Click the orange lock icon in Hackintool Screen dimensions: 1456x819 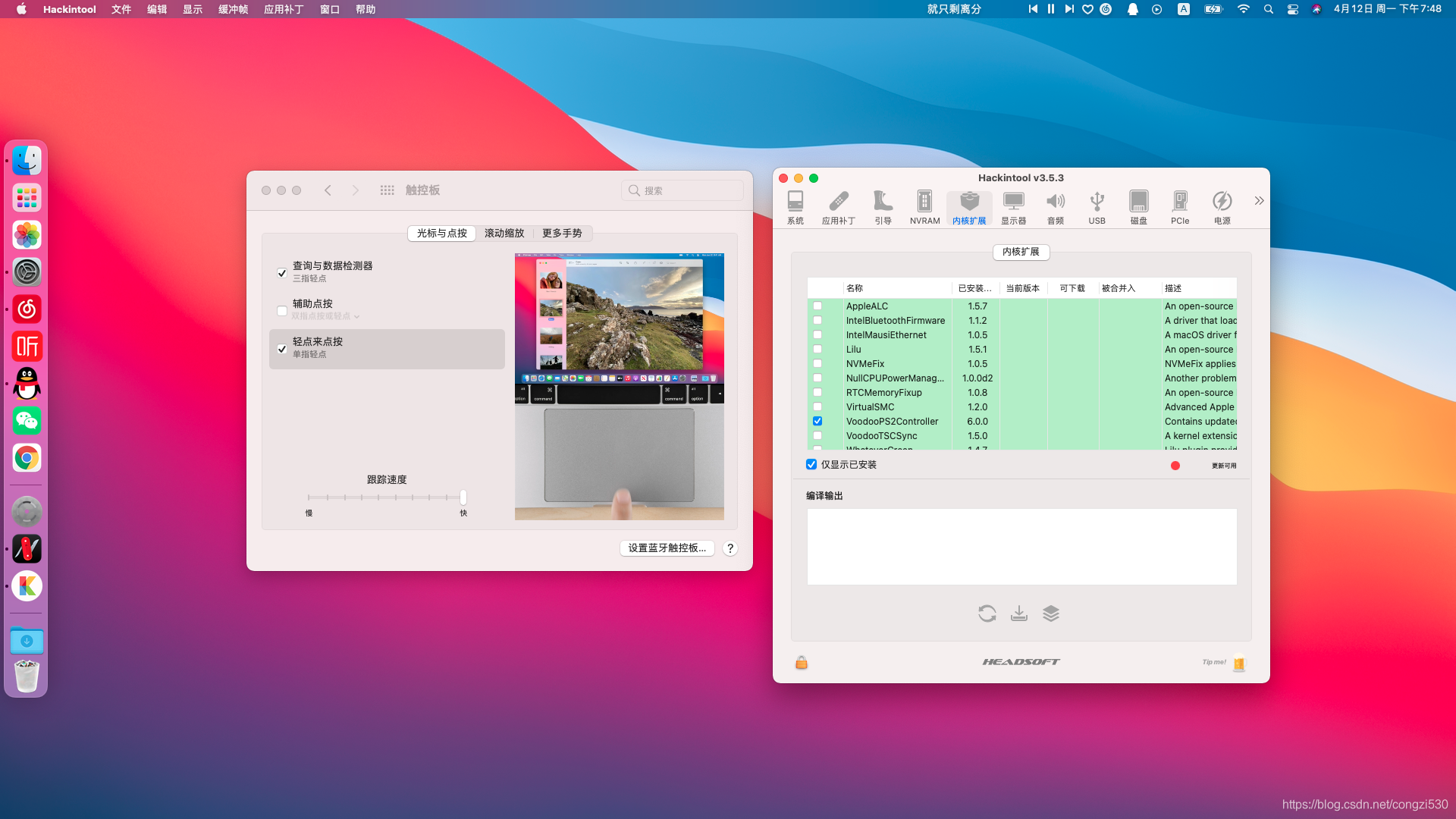pyautogui.click(x=801, y=663)
